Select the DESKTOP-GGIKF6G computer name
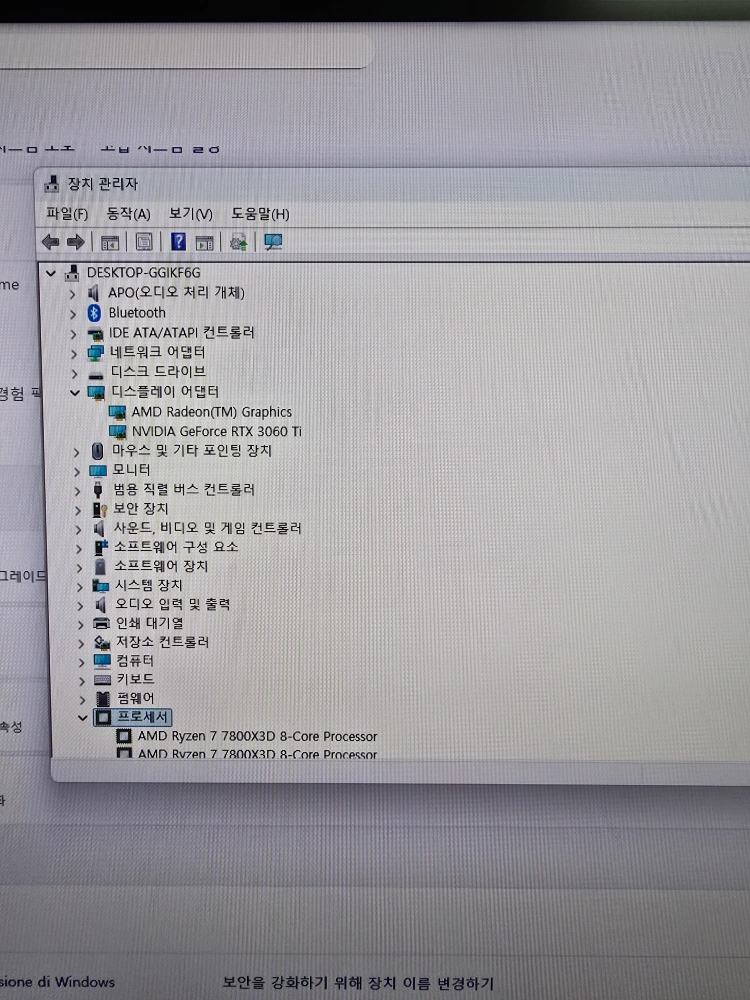Viewport: 750px width, 1000px height. (143, 273)
